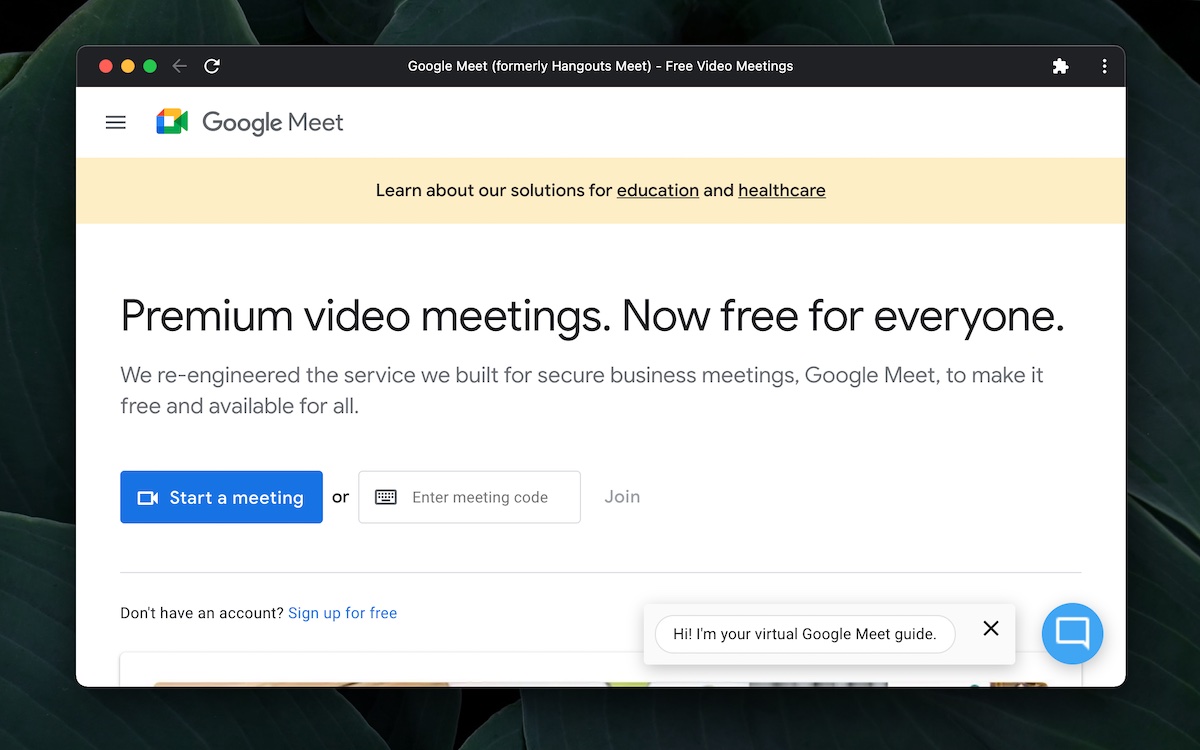Open the healthcare solutions link

[x=781, y=190]
